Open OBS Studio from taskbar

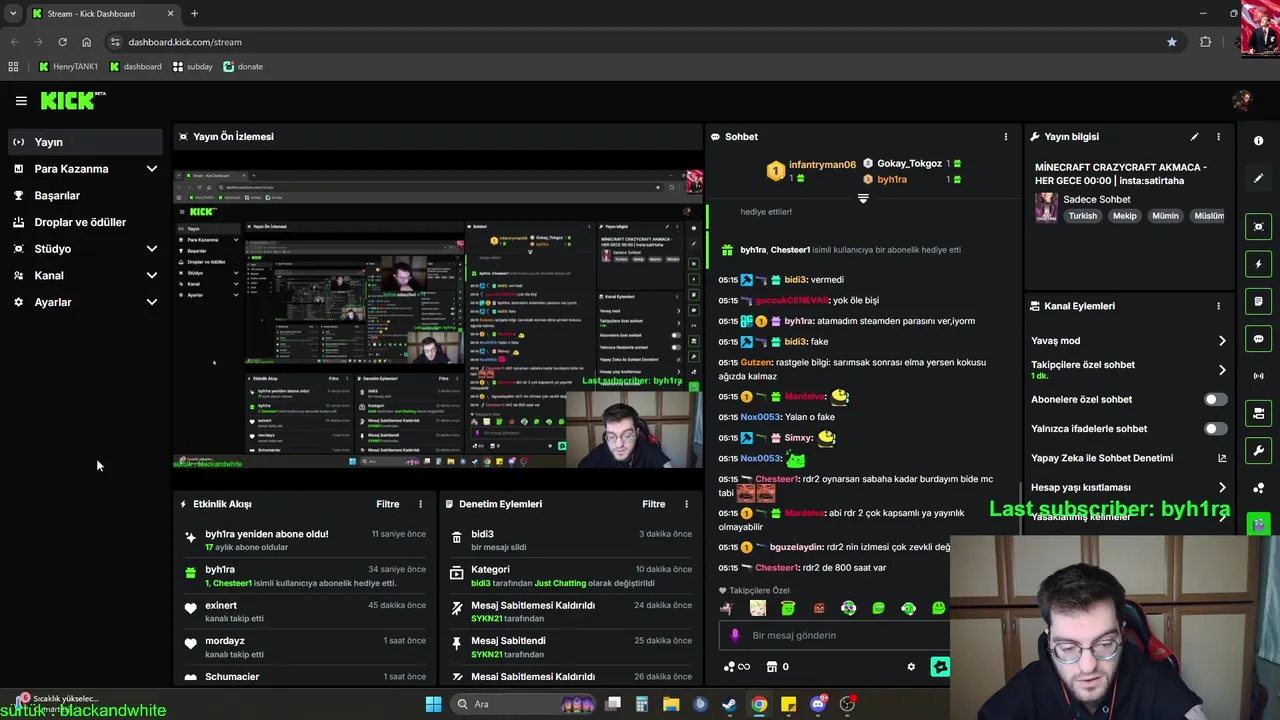(848, 704)
